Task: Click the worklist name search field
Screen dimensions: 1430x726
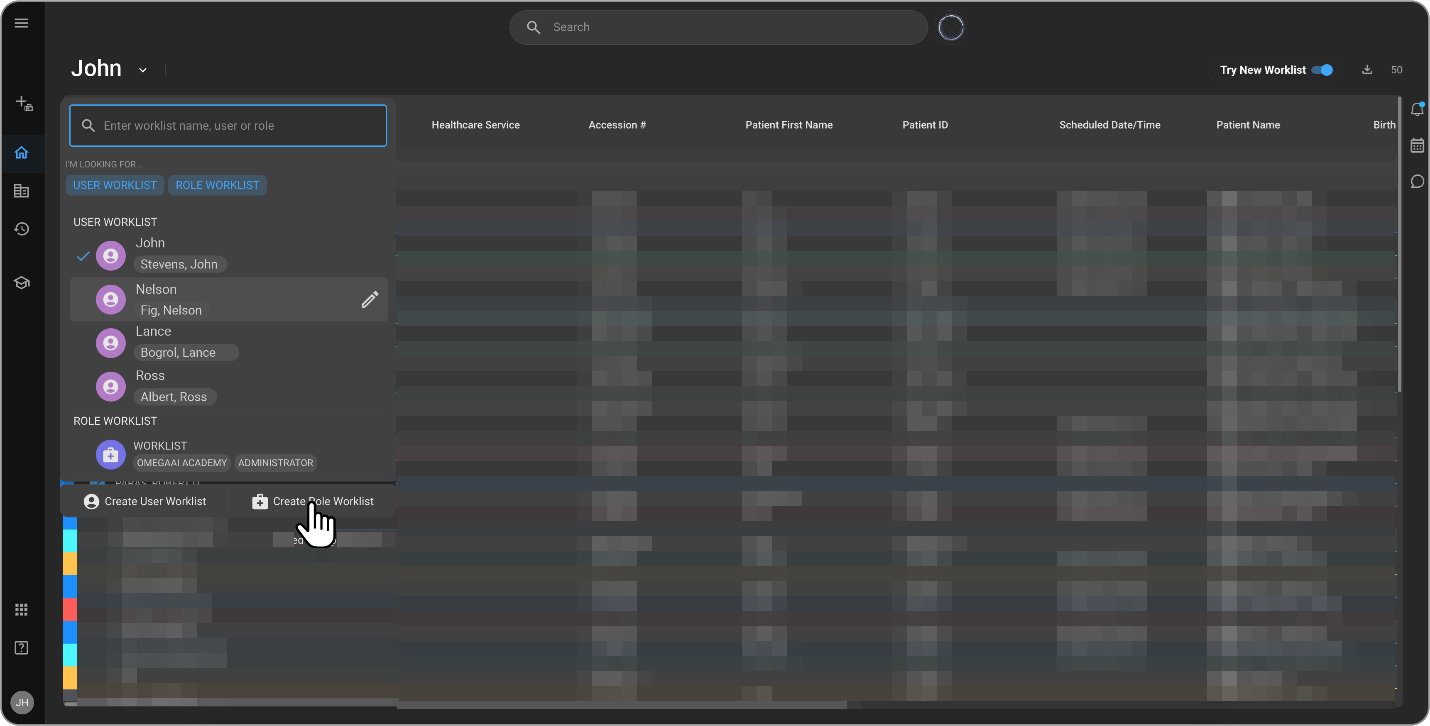Action: point(227,125)
